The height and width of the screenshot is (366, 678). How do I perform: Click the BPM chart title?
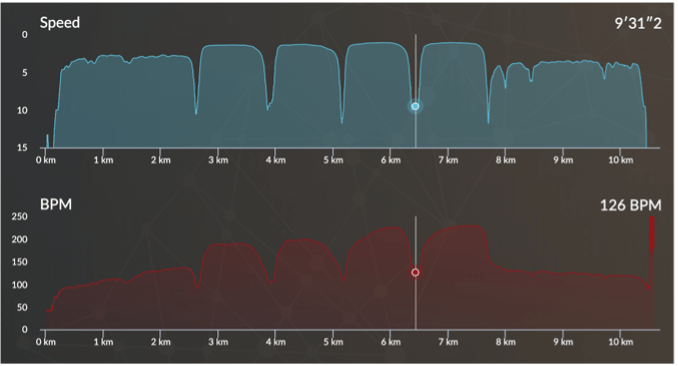(56, 204)
